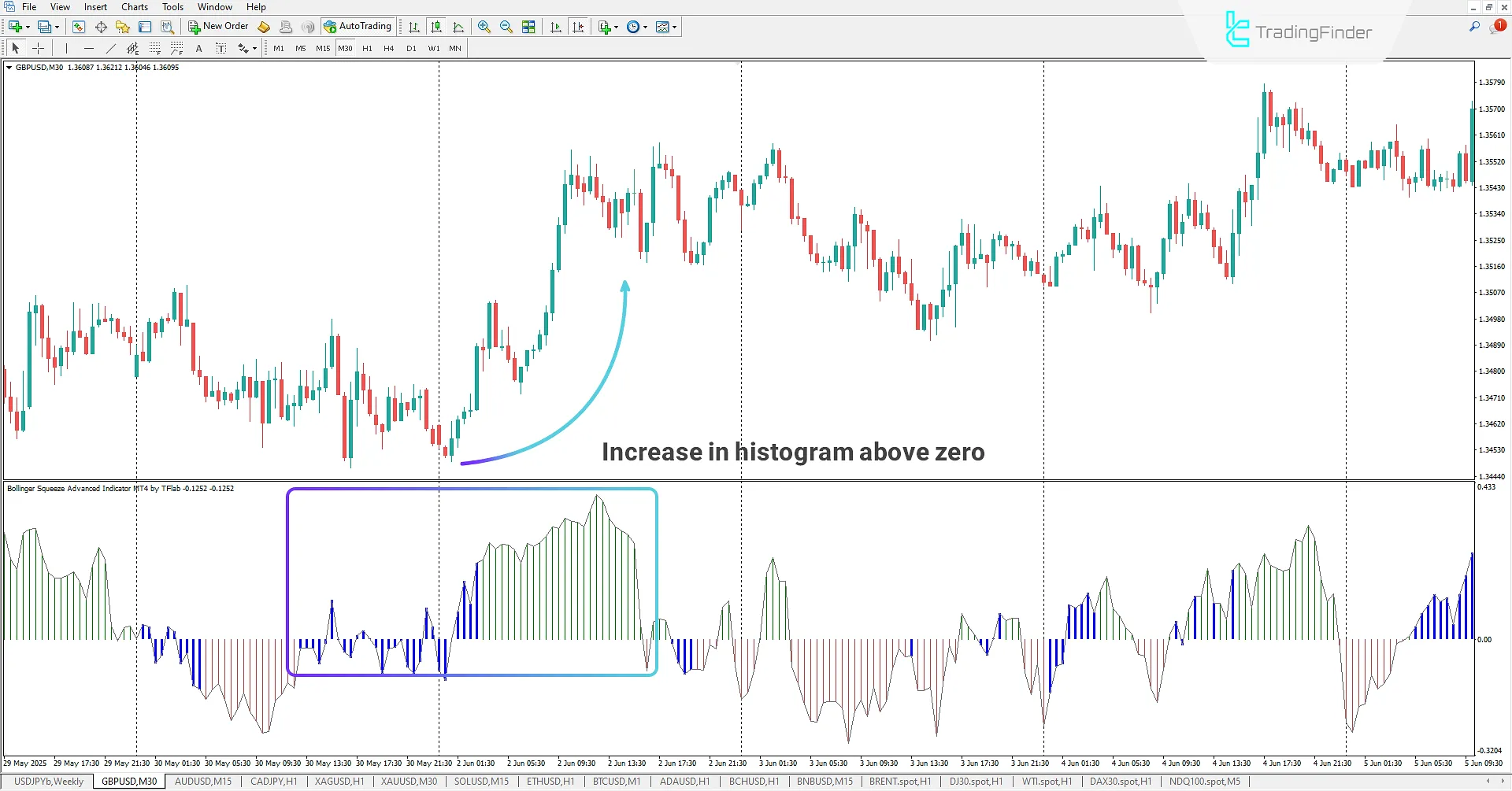
Task: Select the horizontal line drawing tool
Action: (x=89, y=48)
